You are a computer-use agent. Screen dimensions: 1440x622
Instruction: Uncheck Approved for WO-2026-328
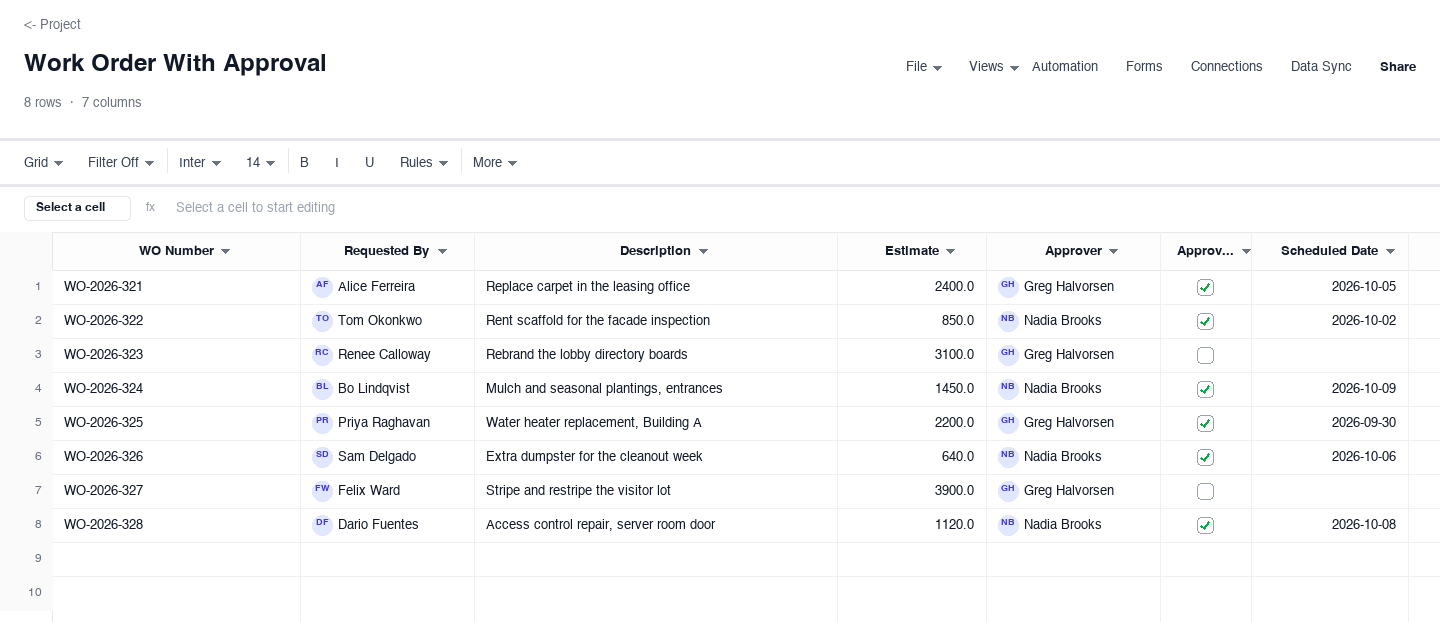[1205, 525]
